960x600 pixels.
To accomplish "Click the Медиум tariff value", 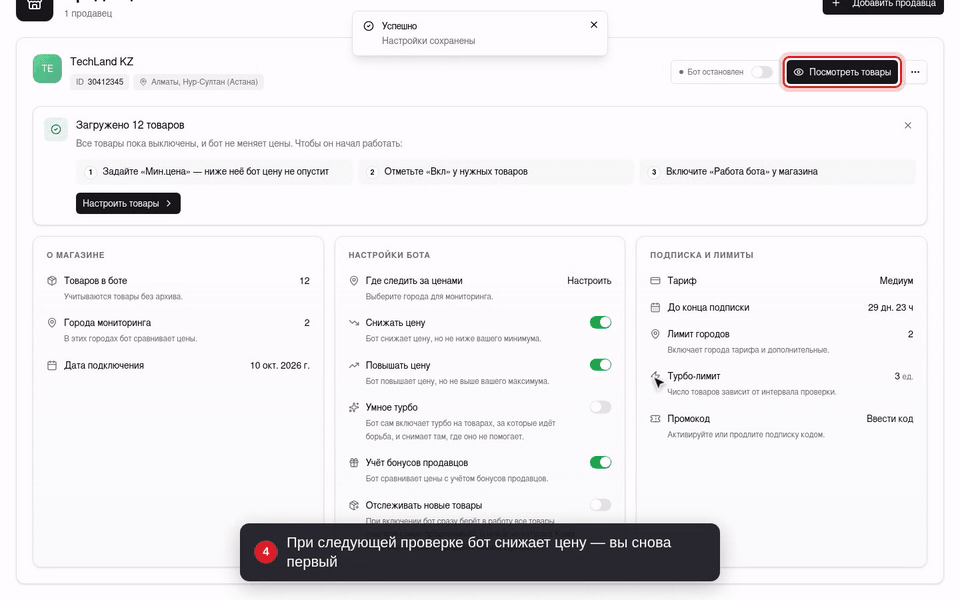I will 896,281.
